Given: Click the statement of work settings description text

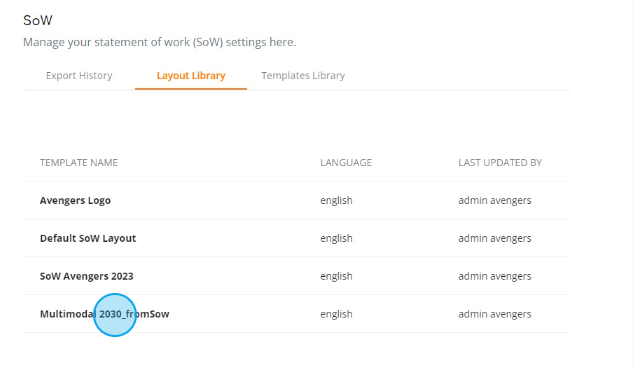Looking at the screenshot, I should tap(160, 42).
